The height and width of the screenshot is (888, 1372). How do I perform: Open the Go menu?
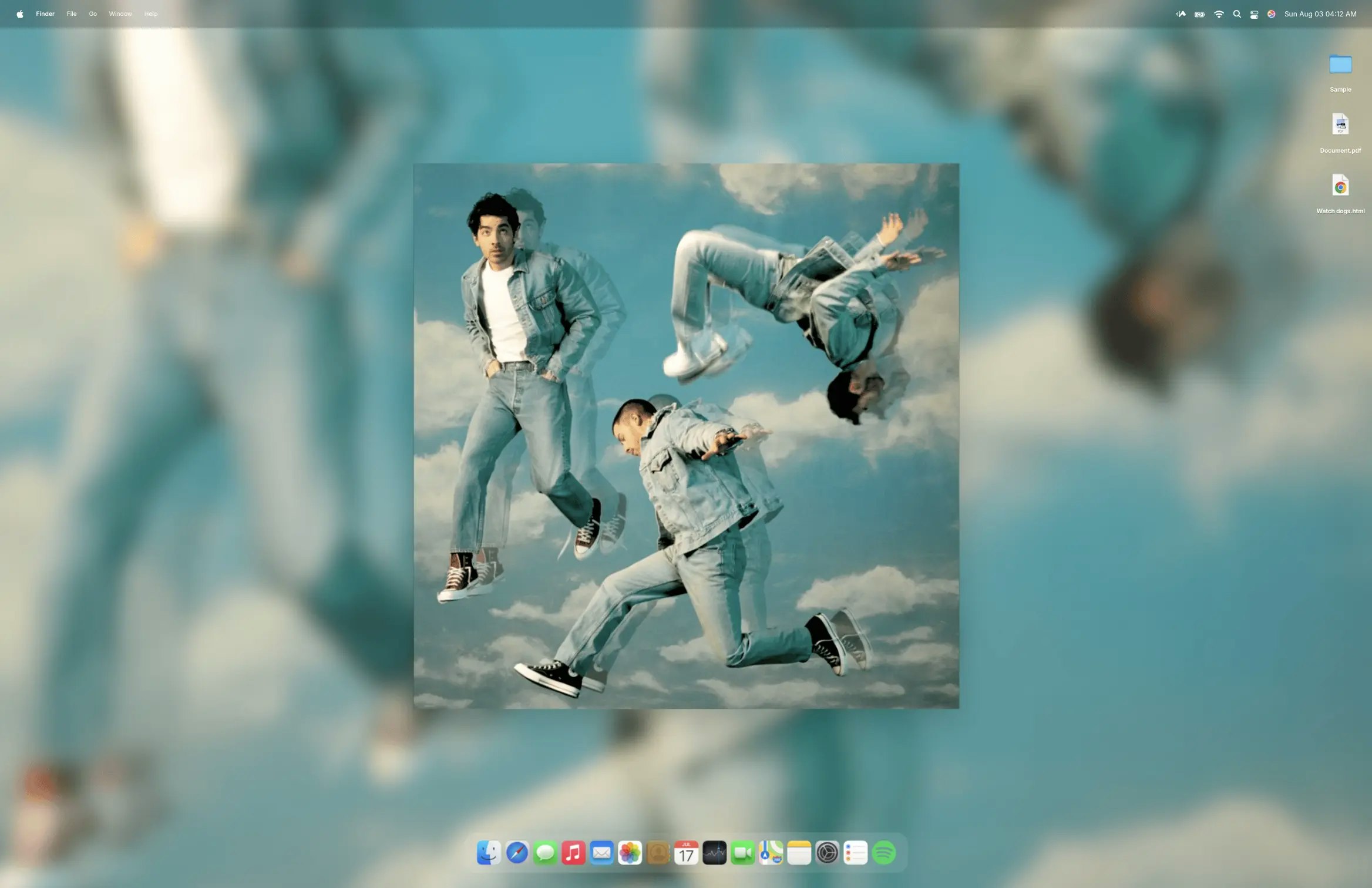[x=93, y=14]
